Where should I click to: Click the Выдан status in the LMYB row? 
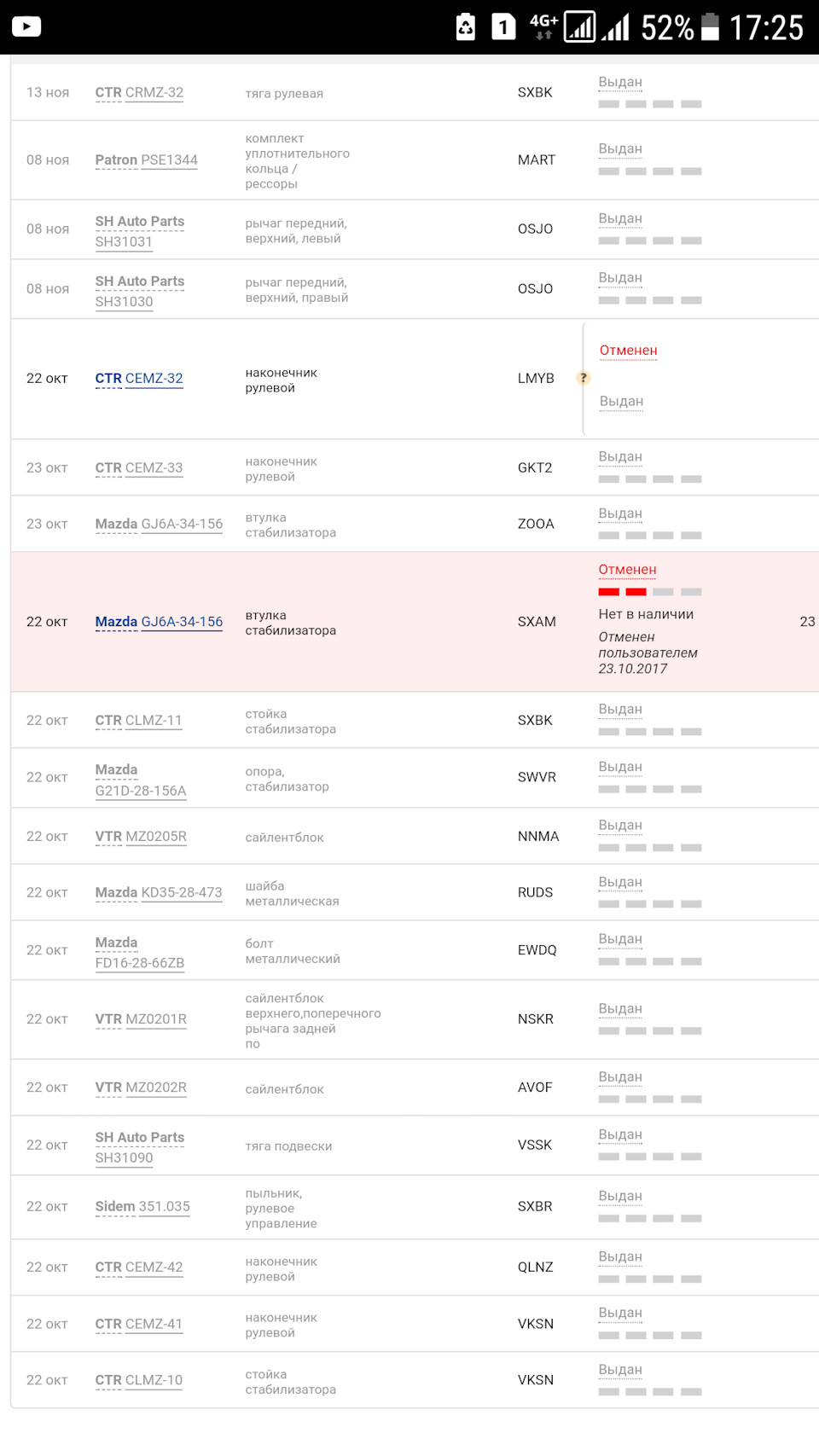pyautogui.click(x=621, y=402)
